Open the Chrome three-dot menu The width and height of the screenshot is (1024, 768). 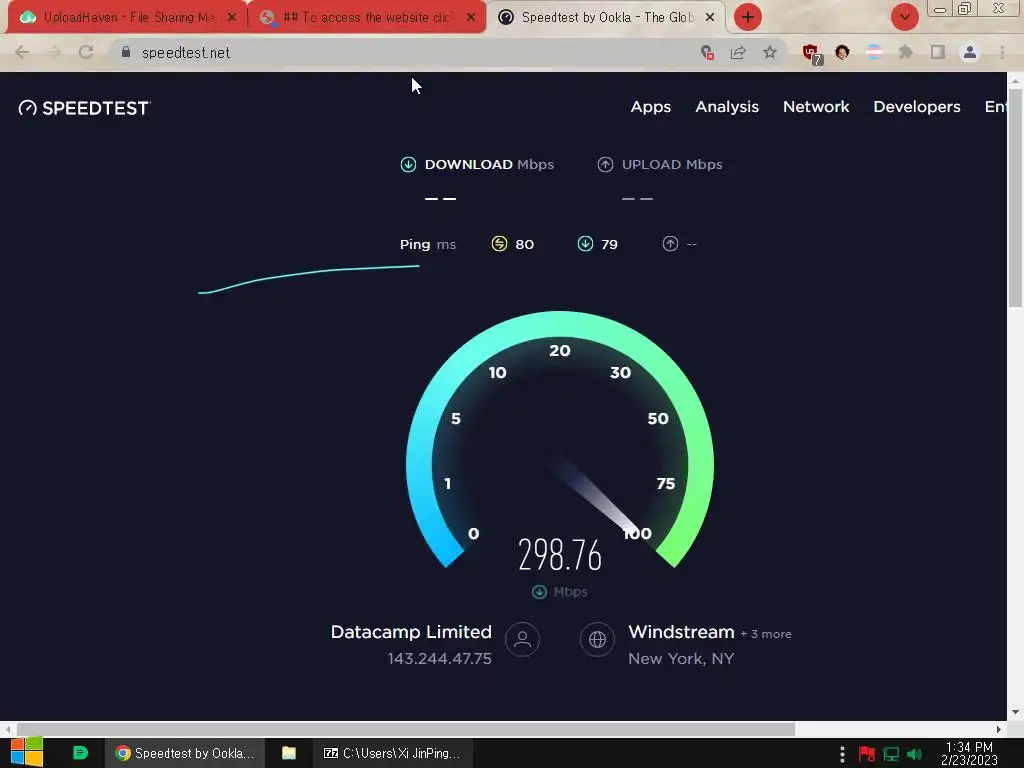(1002, 52)
